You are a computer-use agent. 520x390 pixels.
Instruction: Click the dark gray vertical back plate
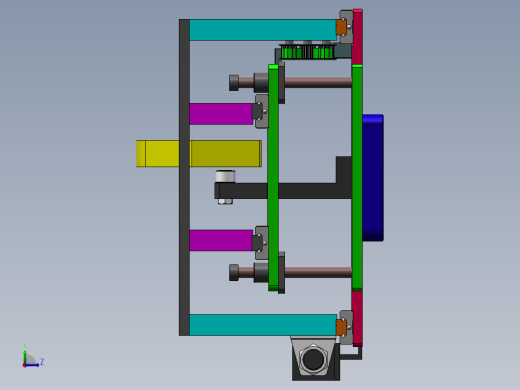[x=184, y=177]
